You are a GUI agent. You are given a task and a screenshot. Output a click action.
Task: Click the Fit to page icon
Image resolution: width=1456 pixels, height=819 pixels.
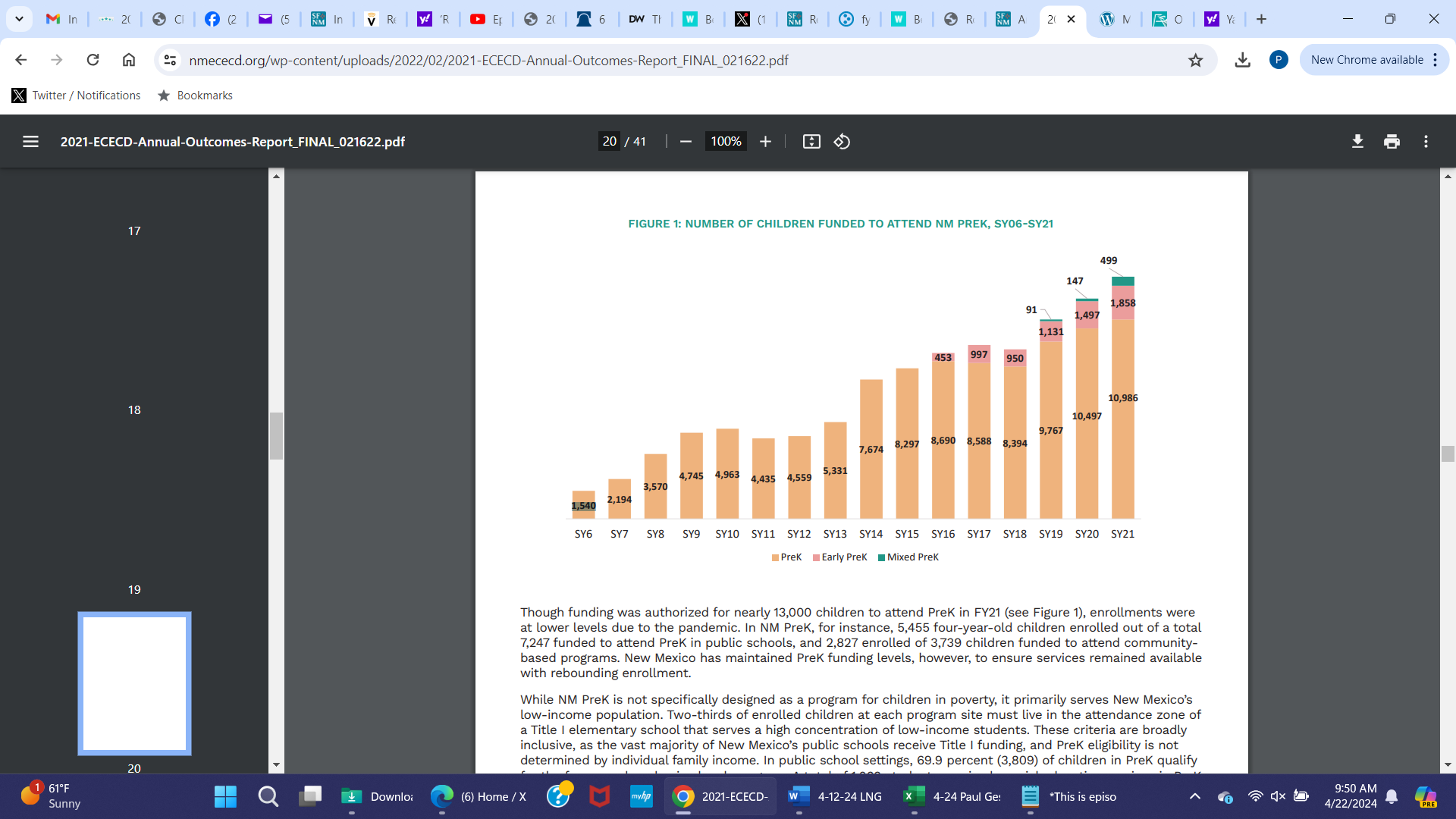pos(811,142)
